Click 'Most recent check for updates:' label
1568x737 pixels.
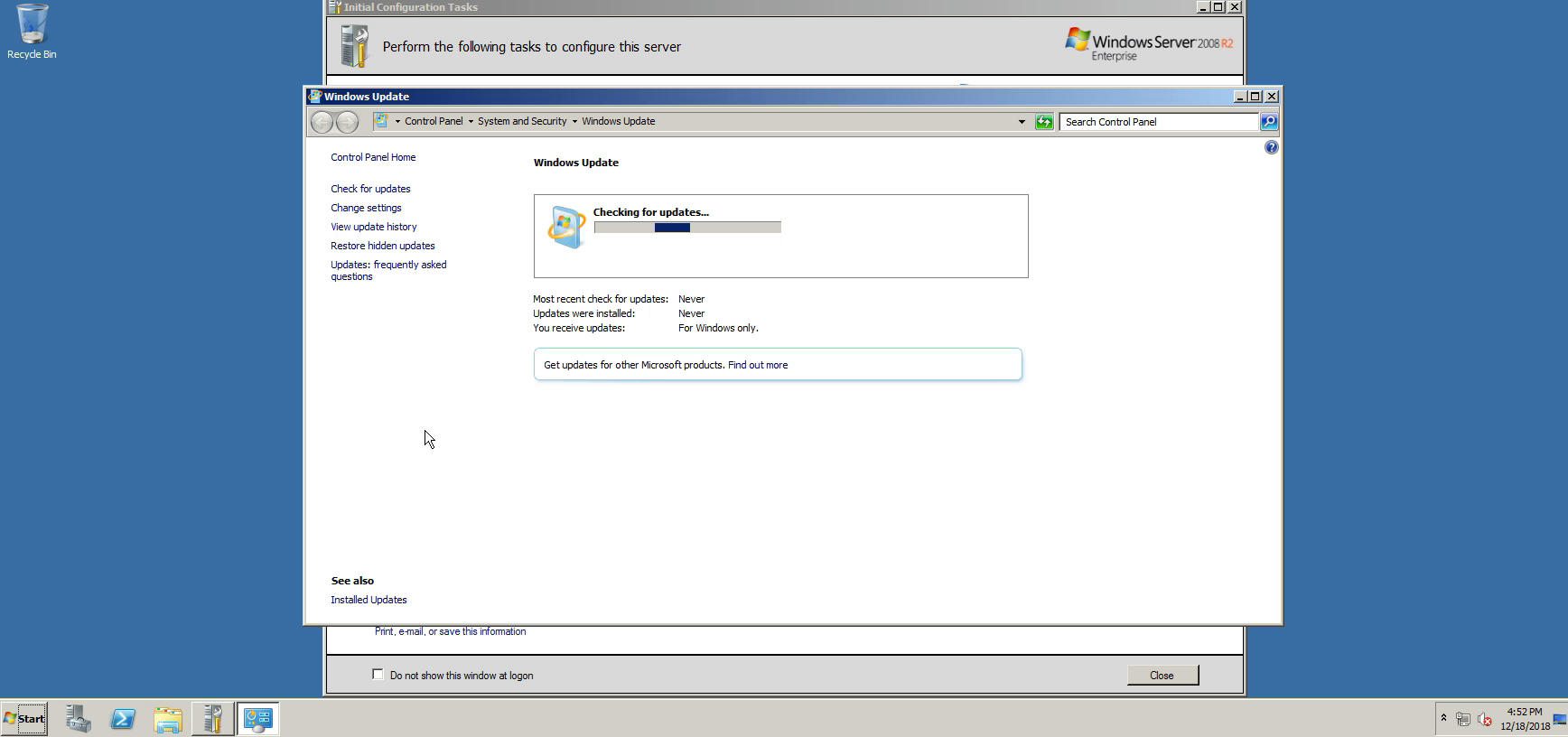(x=601, y=299)
